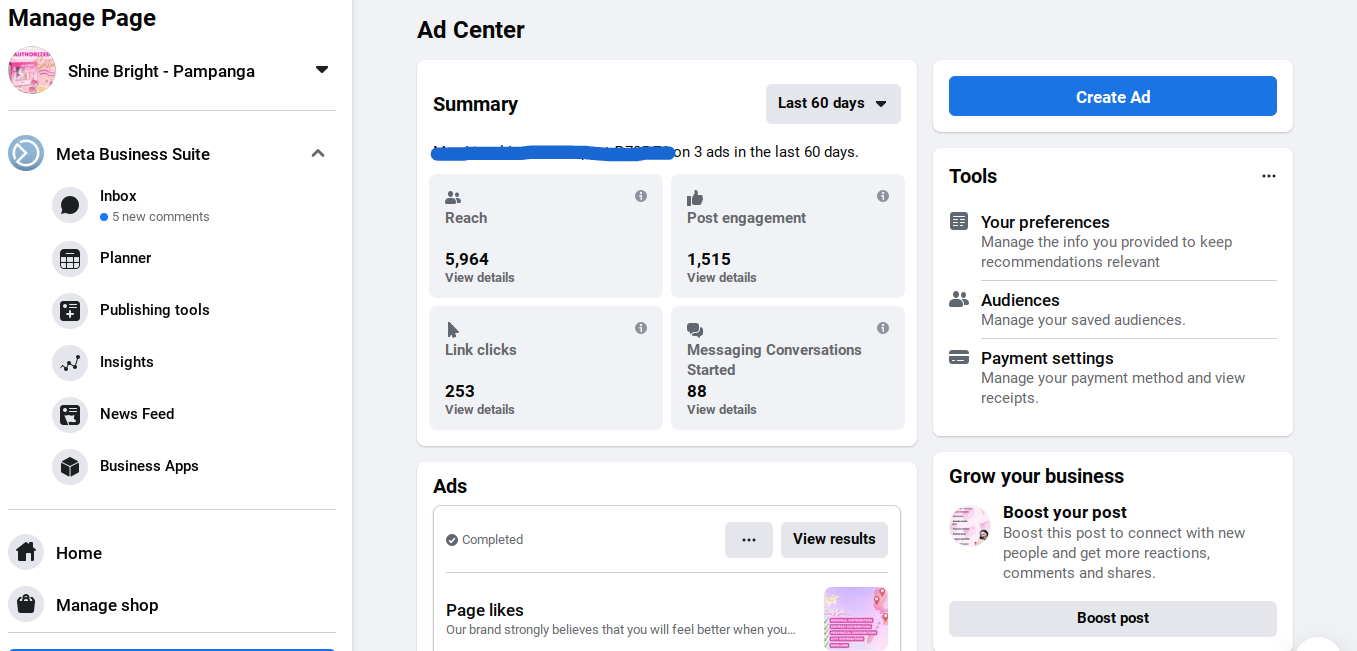This screenshot has height=651, width=1357.
Task: Click the View results button
Action: 834,540
